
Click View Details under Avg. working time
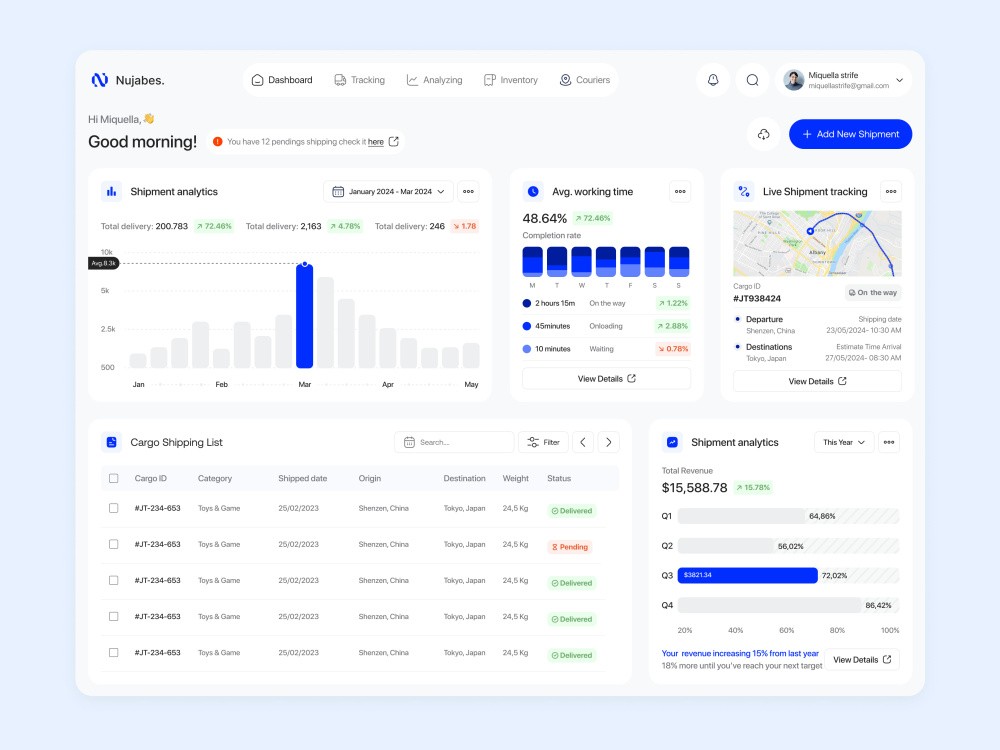[607, 378]
